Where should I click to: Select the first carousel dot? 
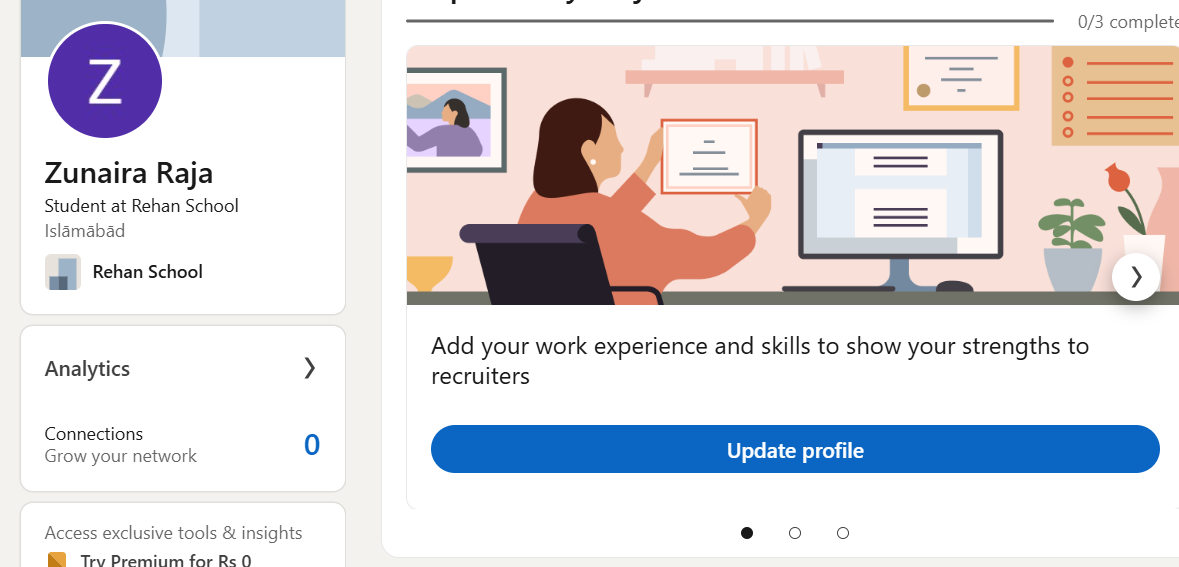click(747, 532)
